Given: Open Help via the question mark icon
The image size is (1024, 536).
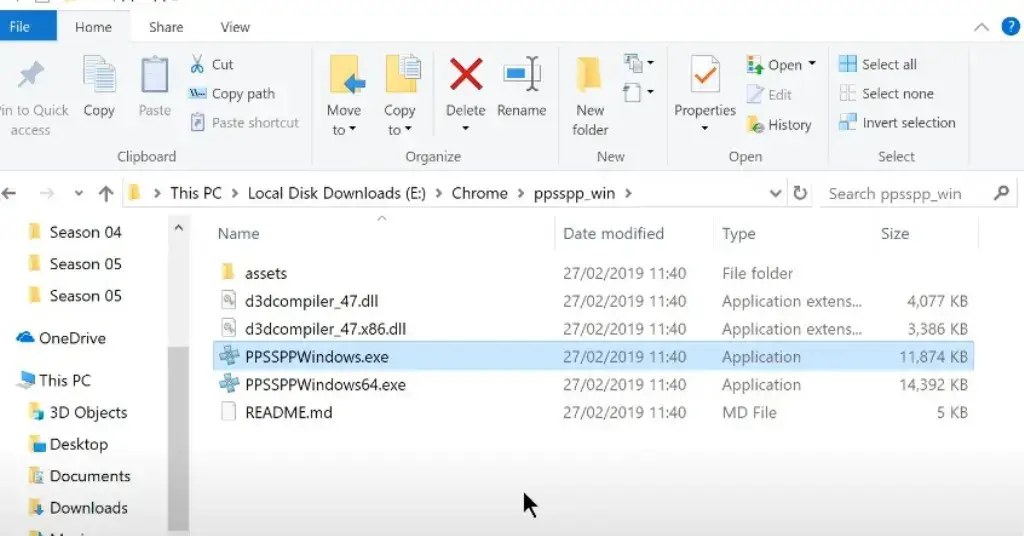Looking at the screenshot, I should coord(1010,27).
